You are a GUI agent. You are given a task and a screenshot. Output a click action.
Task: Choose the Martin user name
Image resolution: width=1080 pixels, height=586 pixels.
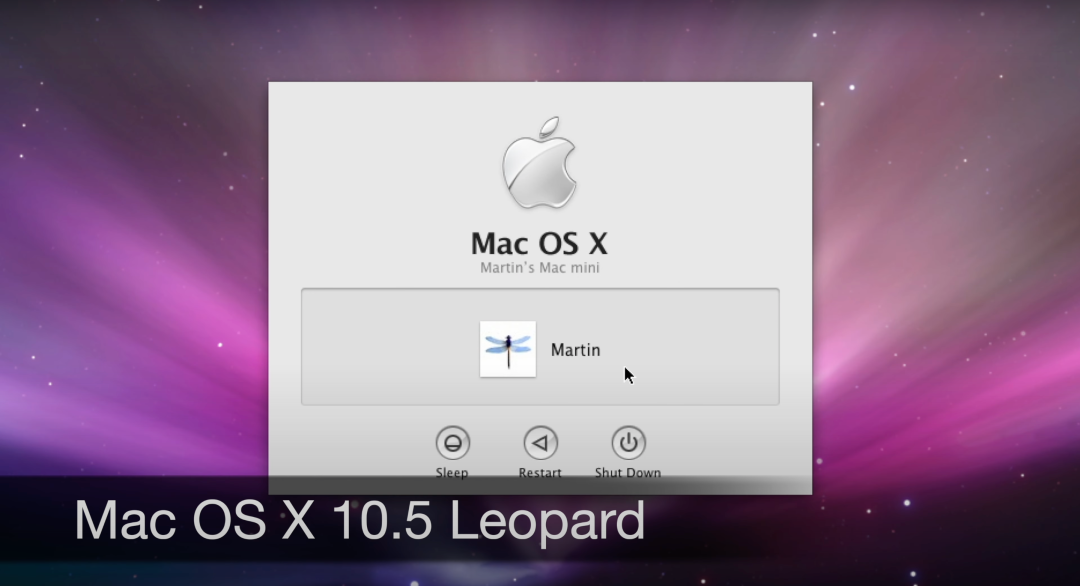(575, 350)
